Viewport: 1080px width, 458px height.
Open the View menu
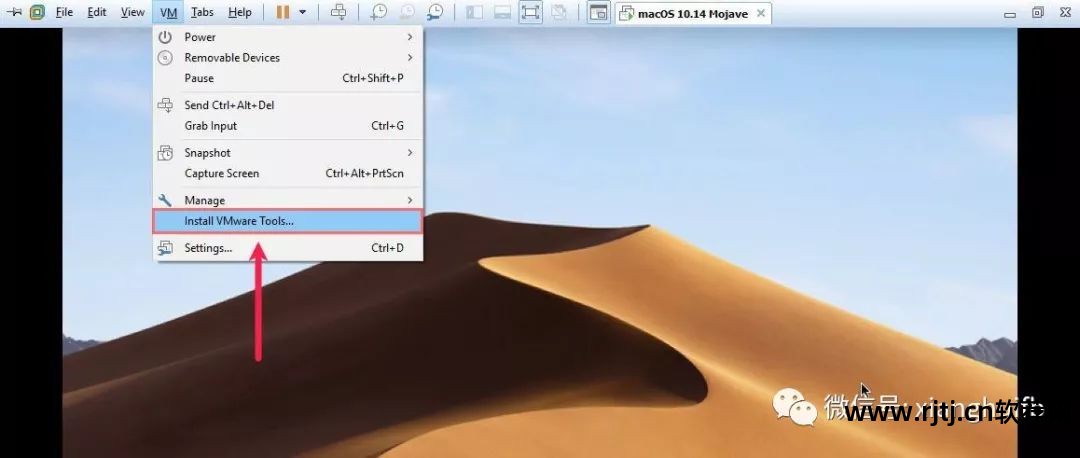point(133,12)
